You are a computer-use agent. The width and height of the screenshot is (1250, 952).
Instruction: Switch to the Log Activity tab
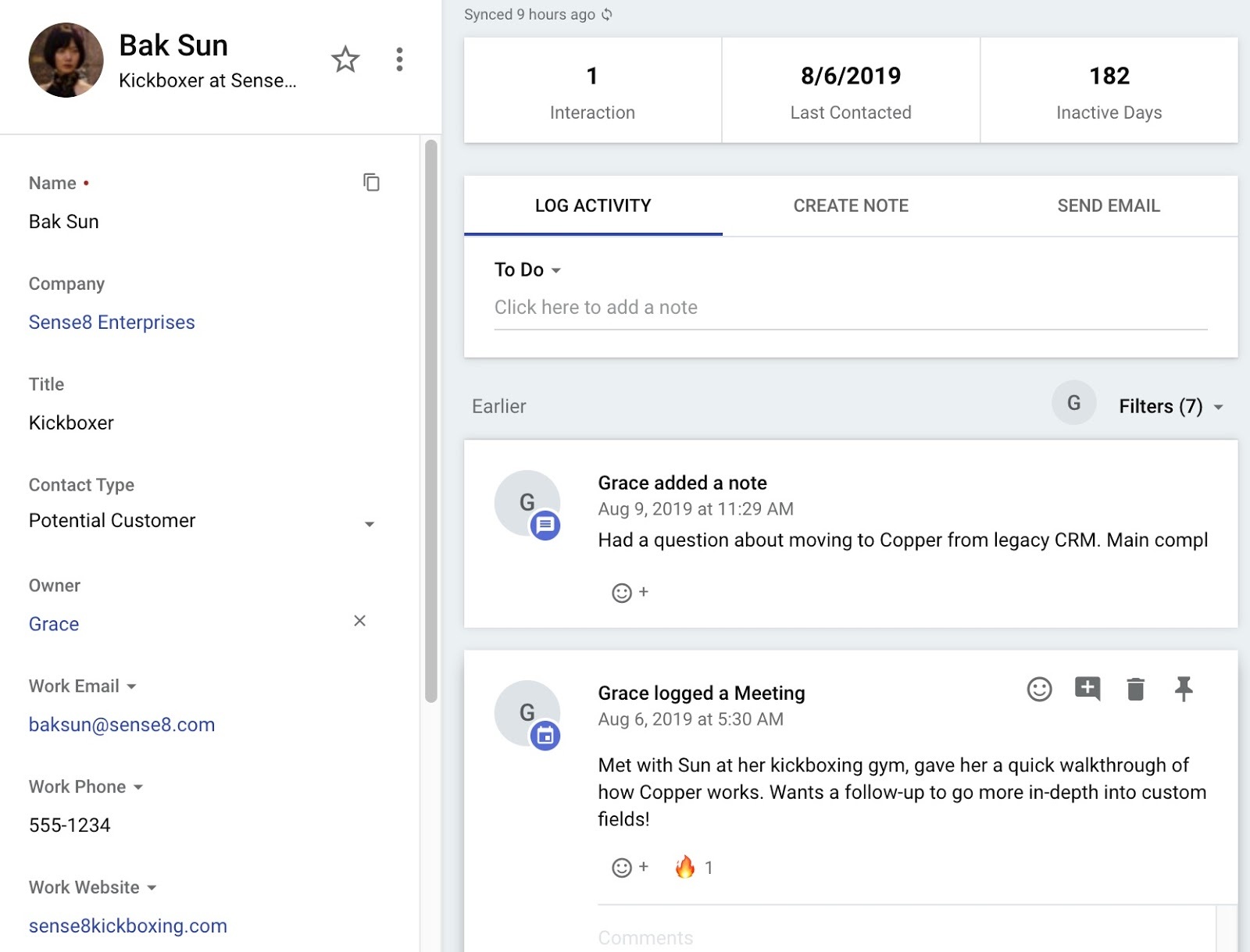[x=593, y=205]
